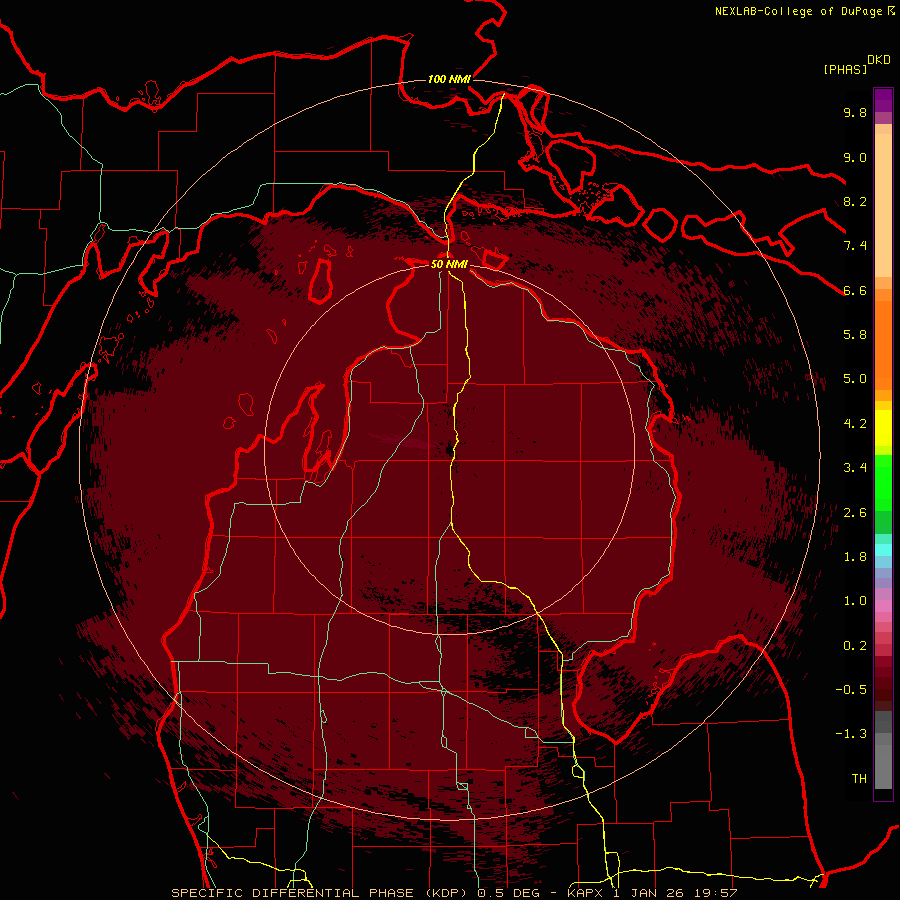The image size is (900, 900).
Task: Pick the yellow segment of the color bar
Action: click(x=883, y=428)
